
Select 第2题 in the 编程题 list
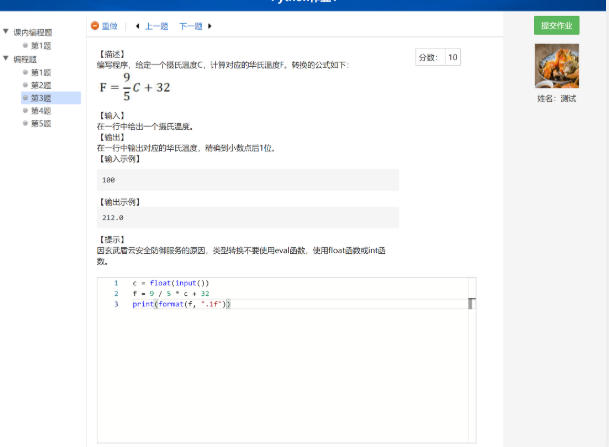click(x=41, y=85)
